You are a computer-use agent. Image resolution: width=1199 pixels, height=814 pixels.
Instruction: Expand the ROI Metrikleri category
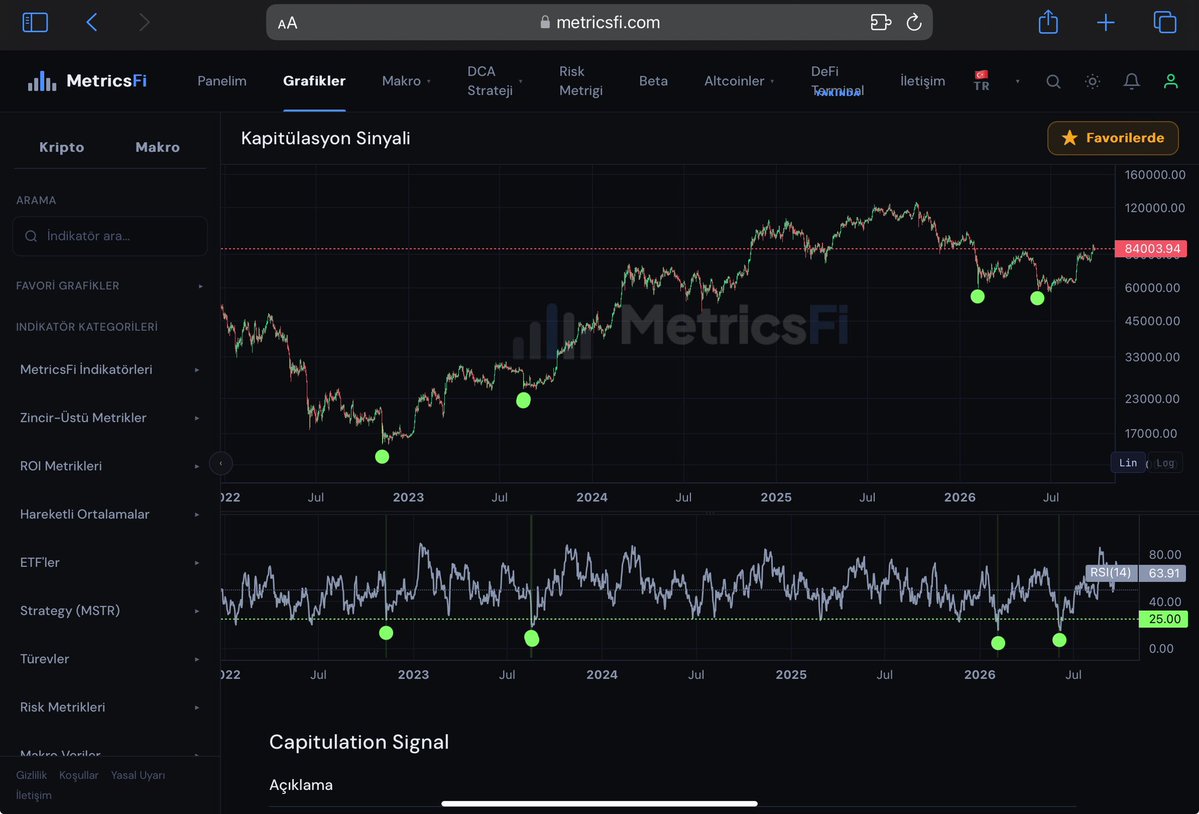coord(110,466)
